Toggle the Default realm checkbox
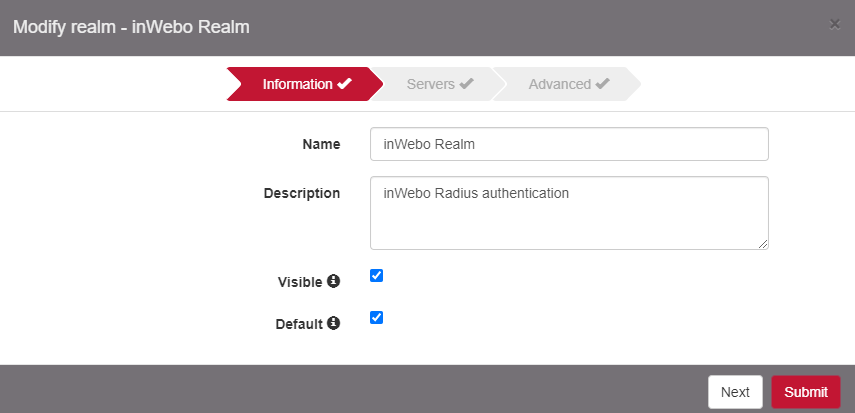Image resolution: width=855 pixels, height=413 pixels. point(377,318)
